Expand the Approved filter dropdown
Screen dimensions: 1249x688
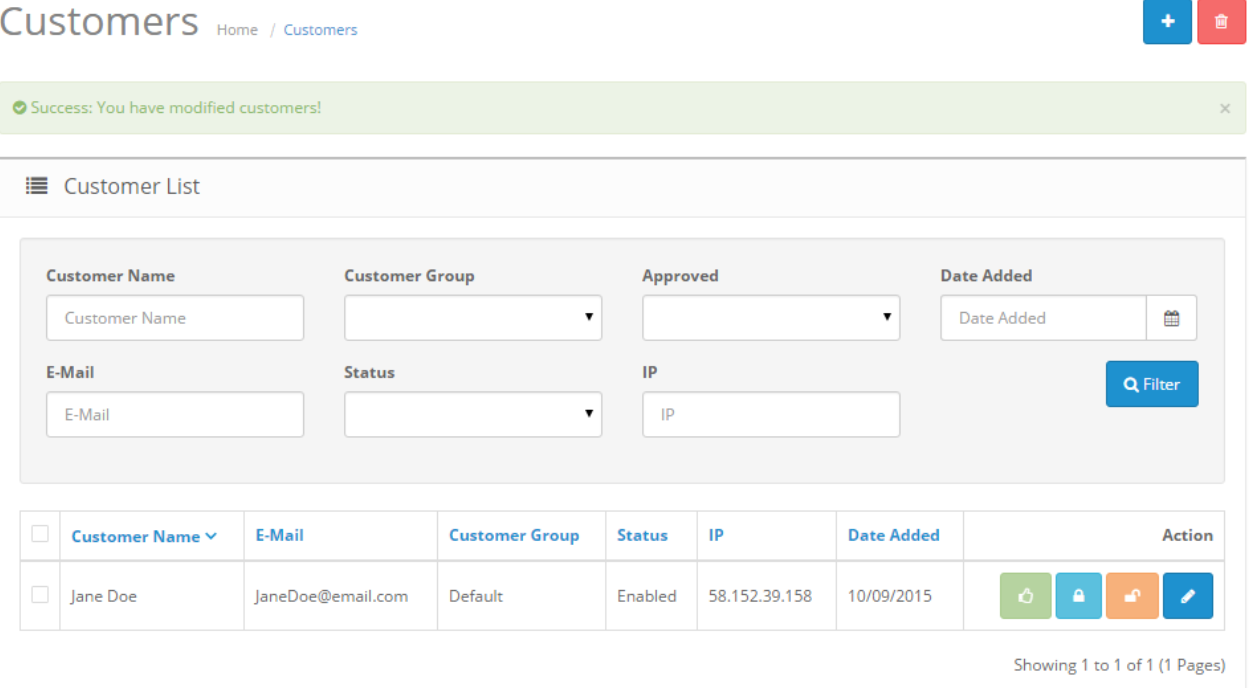pyautogui.click(x=771, y=318)
